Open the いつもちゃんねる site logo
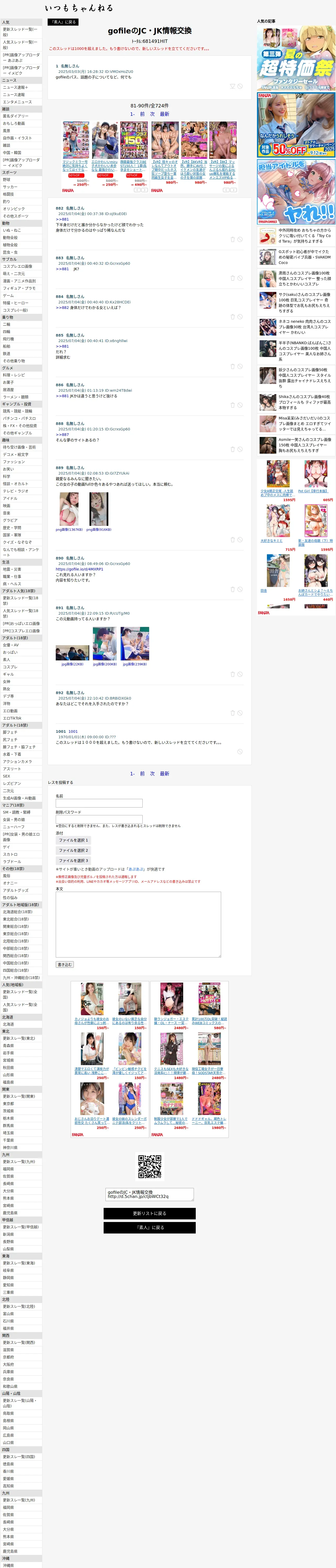Image resolution: width=336 pixels, height=1568 pixels. [x=79, y=8]
